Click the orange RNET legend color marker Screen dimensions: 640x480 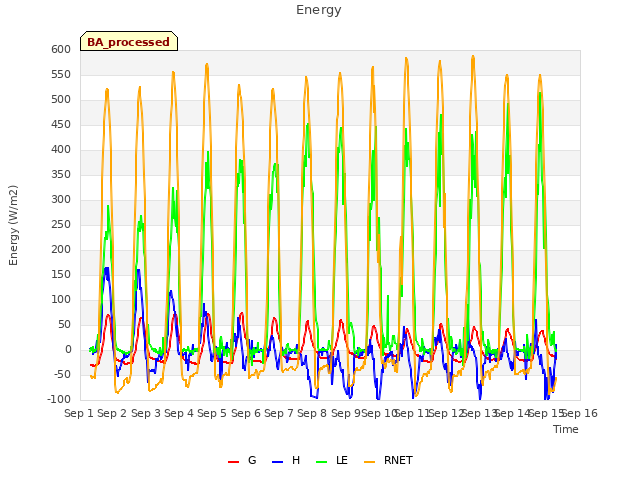coord(369,462)
